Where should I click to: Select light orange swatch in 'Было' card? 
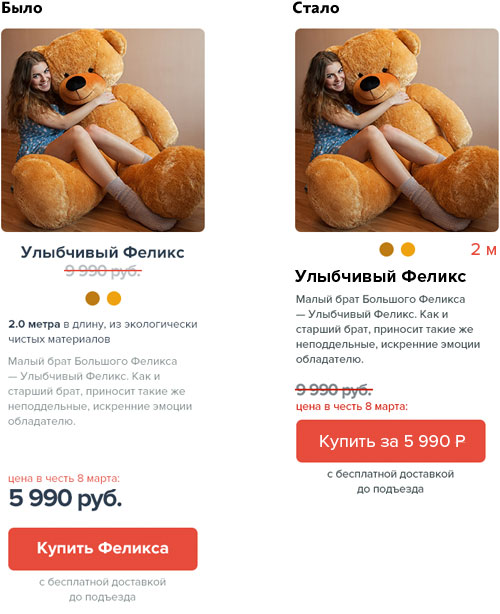114,298
